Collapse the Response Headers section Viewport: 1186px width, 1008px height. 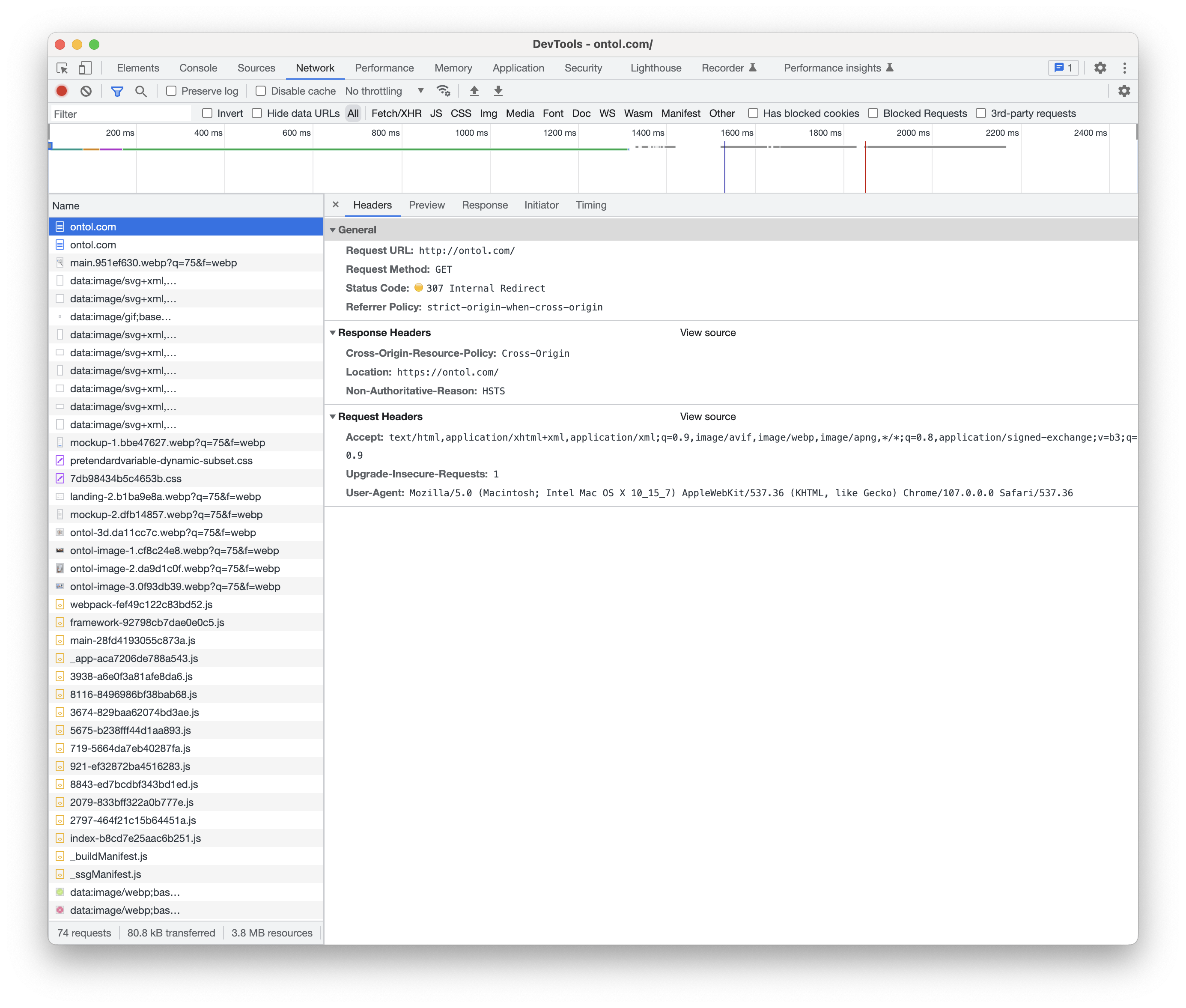point(333,333)
